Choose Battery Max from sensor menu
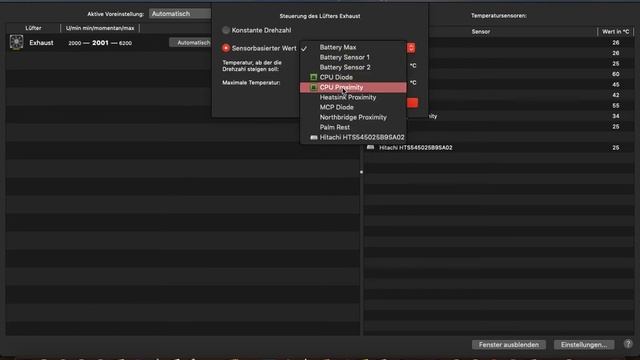 (353, 47)
